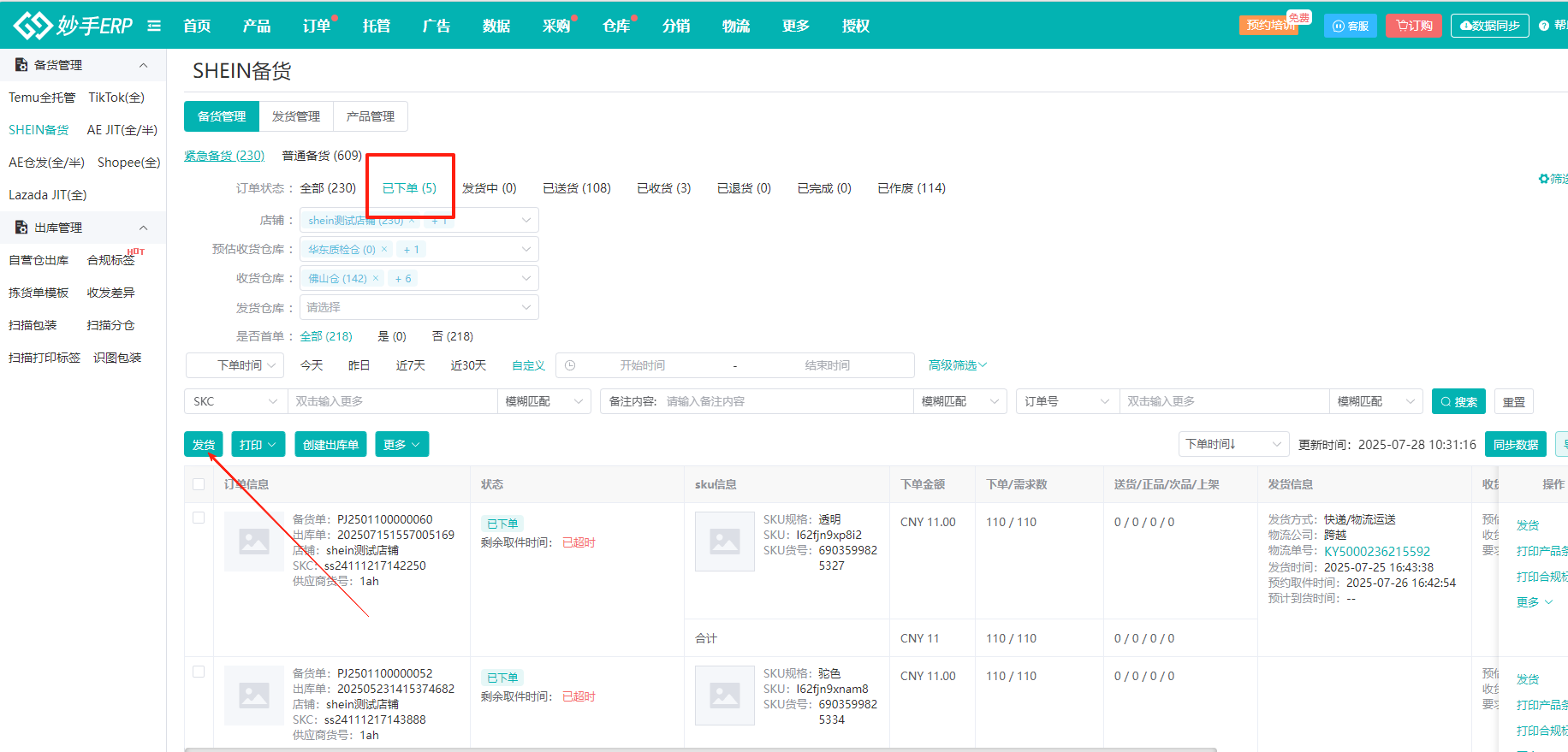This screenshot has height=752, width=1568.
Task: Click the 发货 ship button above the table
Action: tap(204, 444)
